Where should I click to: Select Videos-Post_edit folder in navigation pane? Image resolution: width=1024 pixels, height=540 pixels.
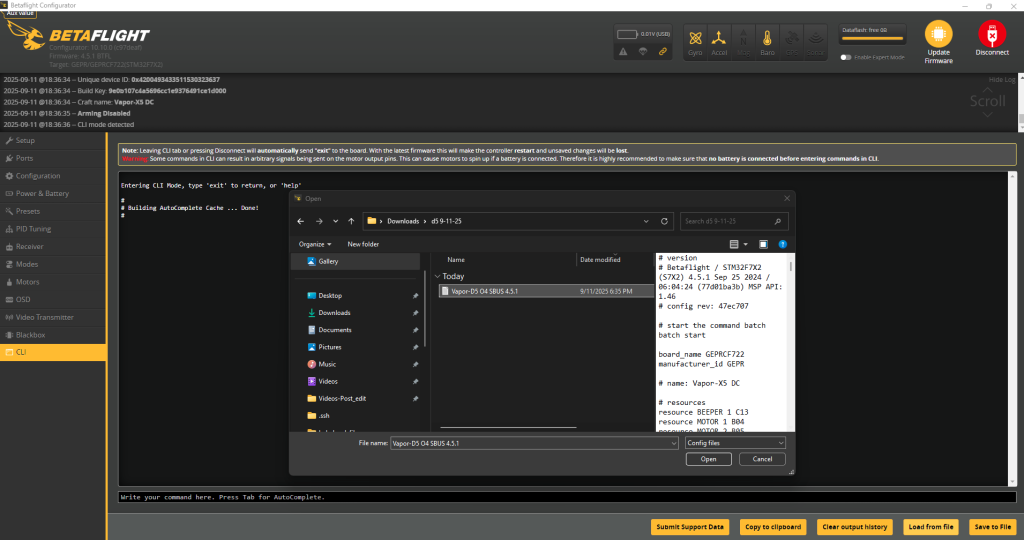coord(342,398)
